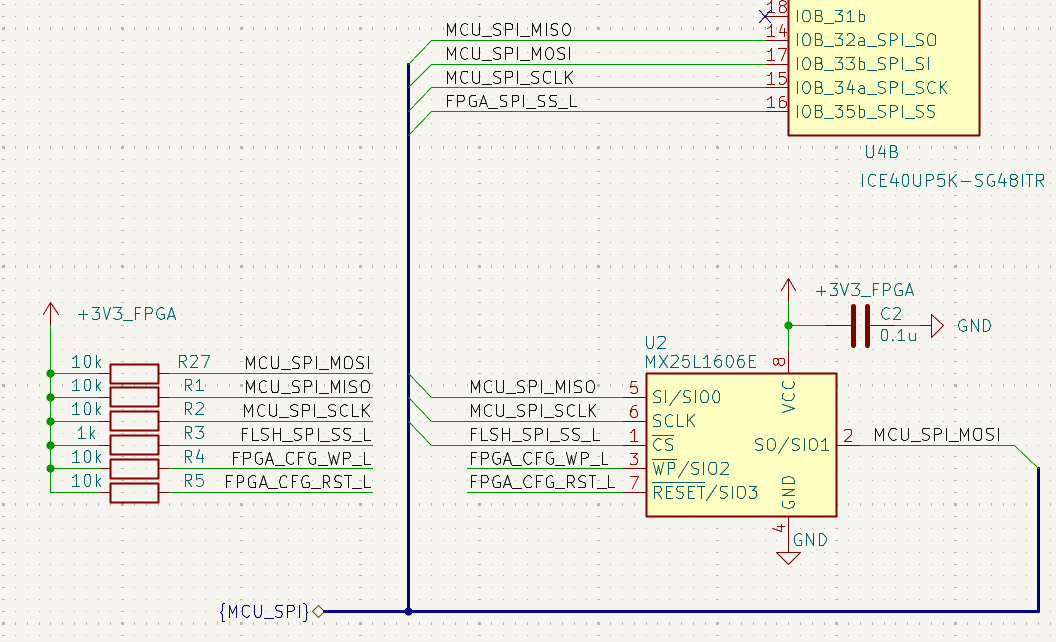Viewport: 1056px width, 642px height.
Task: Click the bus junction dot near {MCU_SPI}
Action: click(408, 612)
